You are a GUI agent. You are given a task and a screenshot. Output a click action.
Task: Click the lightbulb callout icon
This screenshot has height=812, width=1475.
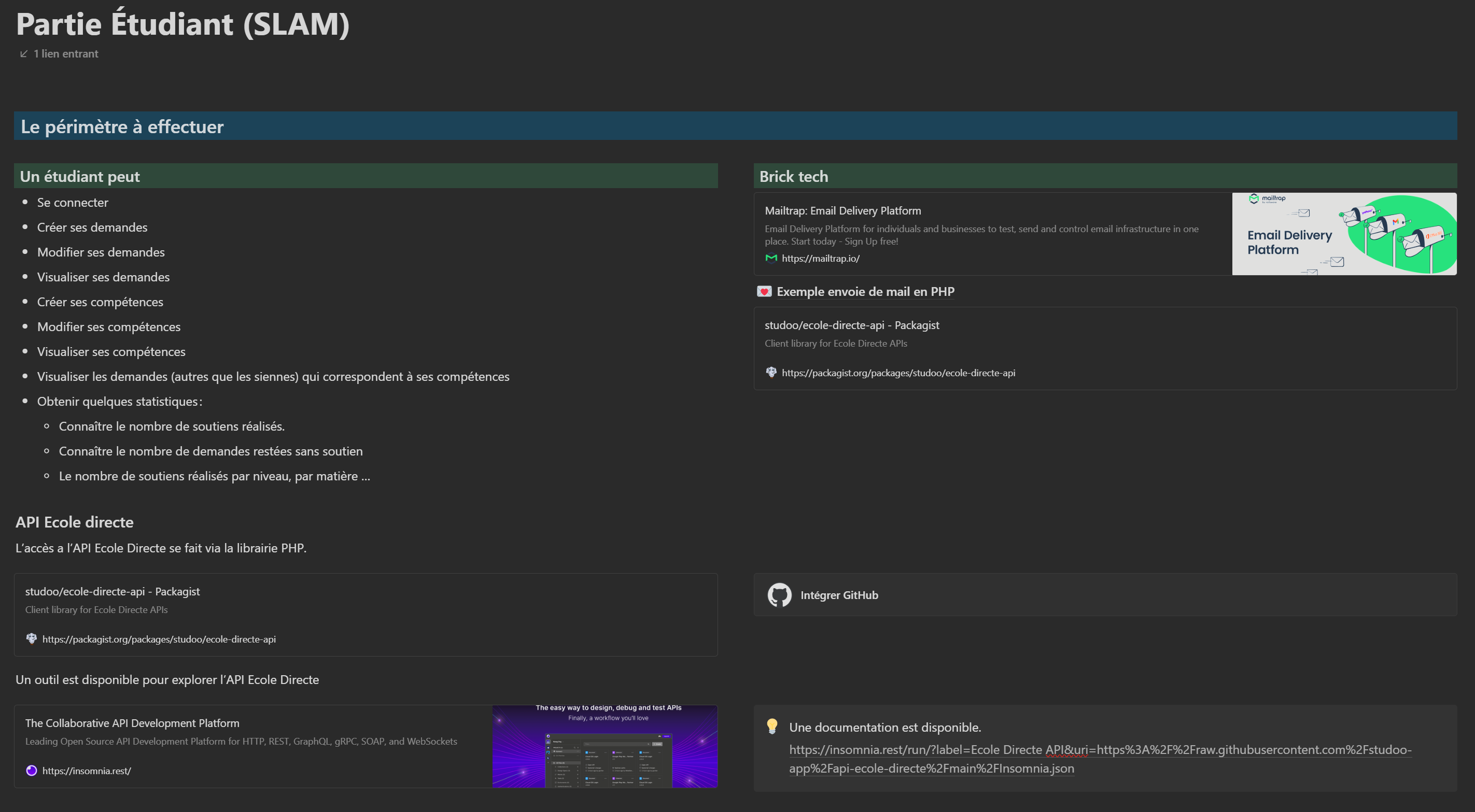pos(772,726)
